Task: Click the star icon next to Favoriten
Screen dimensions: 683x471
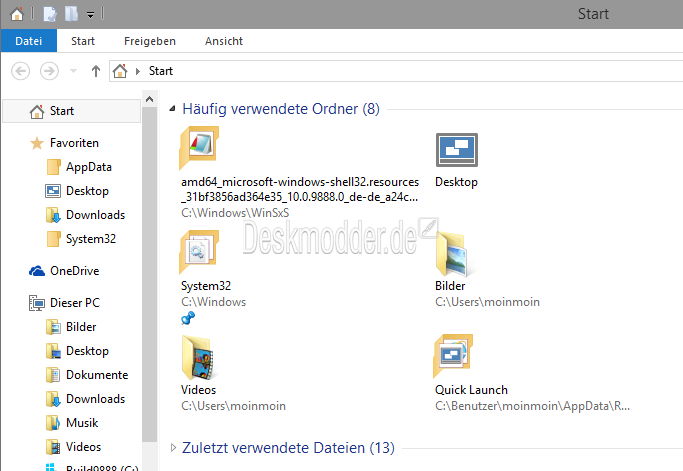Action: click(37, 143)
